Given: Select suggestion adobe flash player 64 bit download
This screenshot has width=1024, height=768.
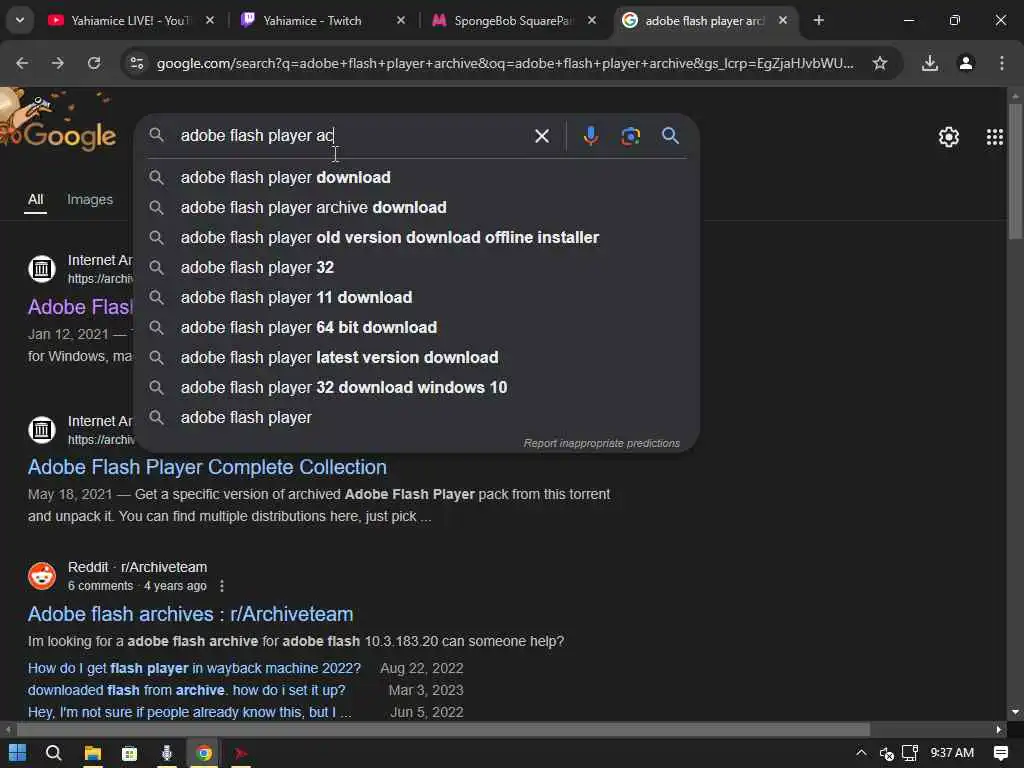Looking at the screenshot, I should coord(417,328).
